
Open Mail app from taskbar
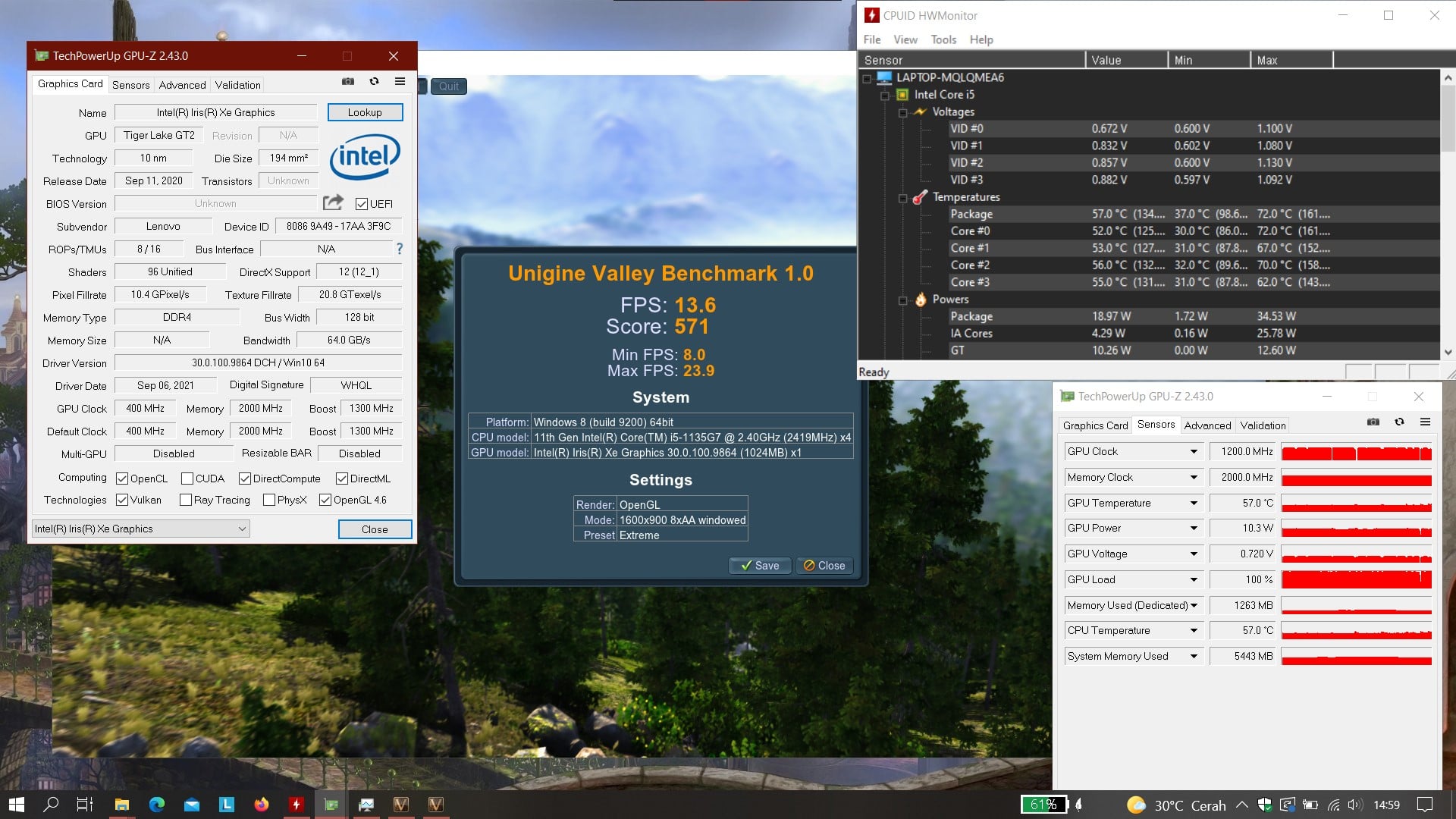pyautogui.click(x=192, y=805)
